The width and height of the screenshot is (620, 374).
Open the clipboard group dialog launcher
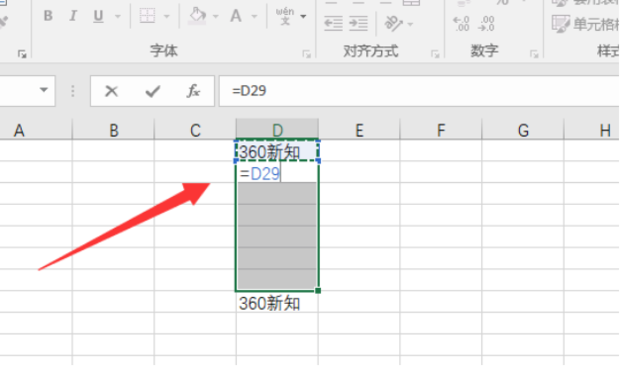pyautogui.click(x=22, y=54)
